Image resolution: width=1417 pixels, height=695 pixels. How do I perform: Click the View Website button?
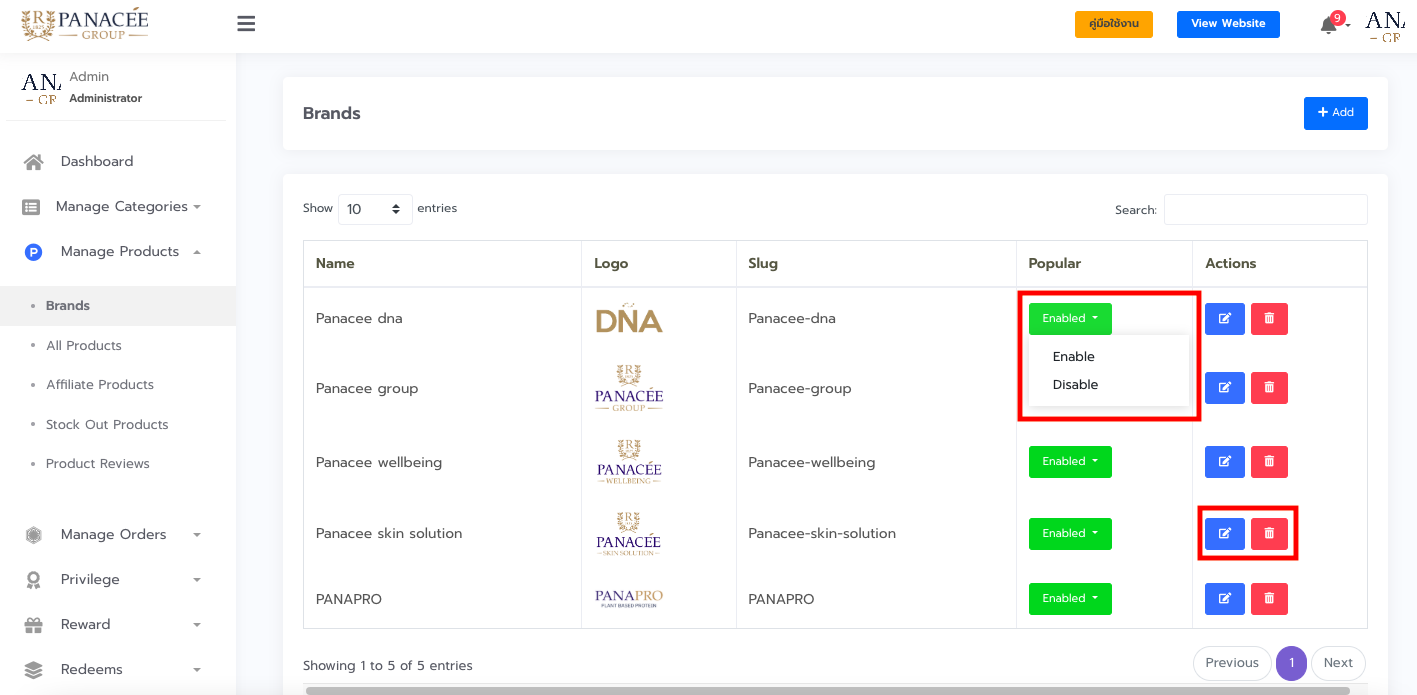[x=1228, y=24]
